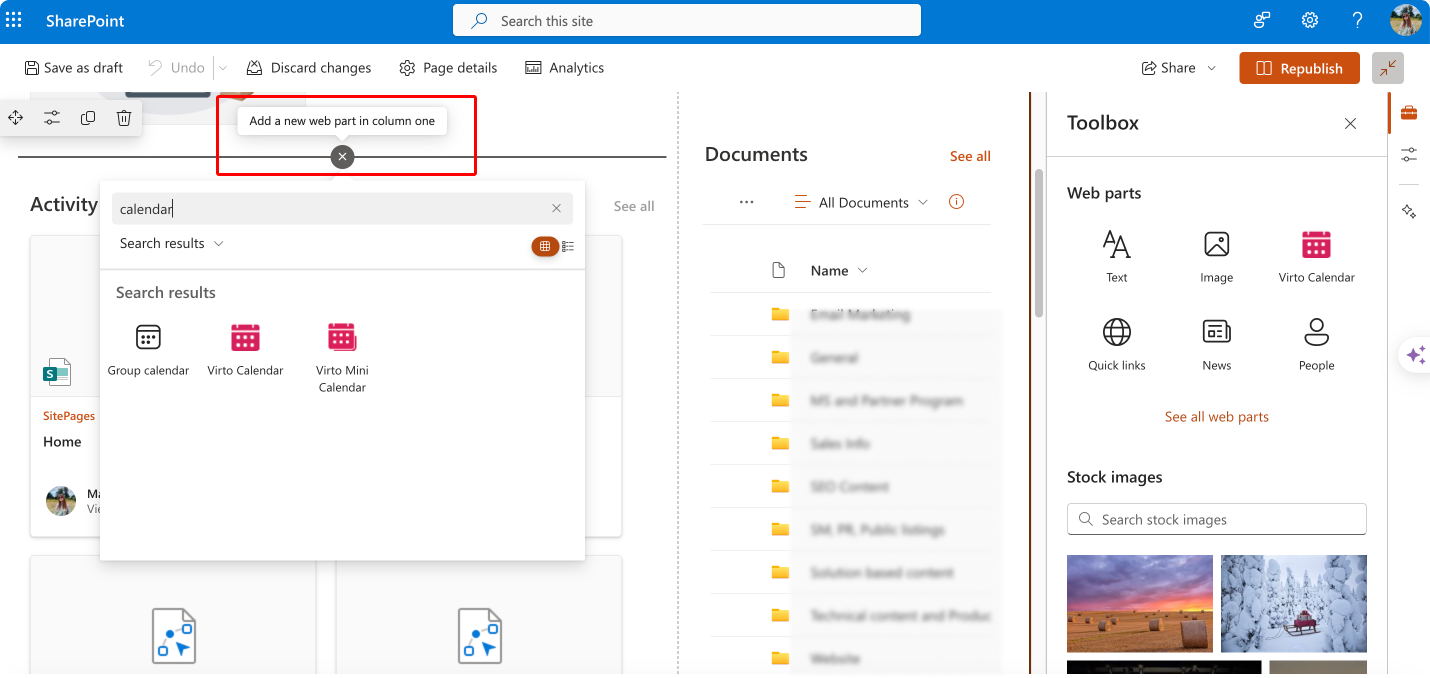This screenshot has width=1430, height=678.
Task: Click the file type column icon
Action: click(780, 271)
